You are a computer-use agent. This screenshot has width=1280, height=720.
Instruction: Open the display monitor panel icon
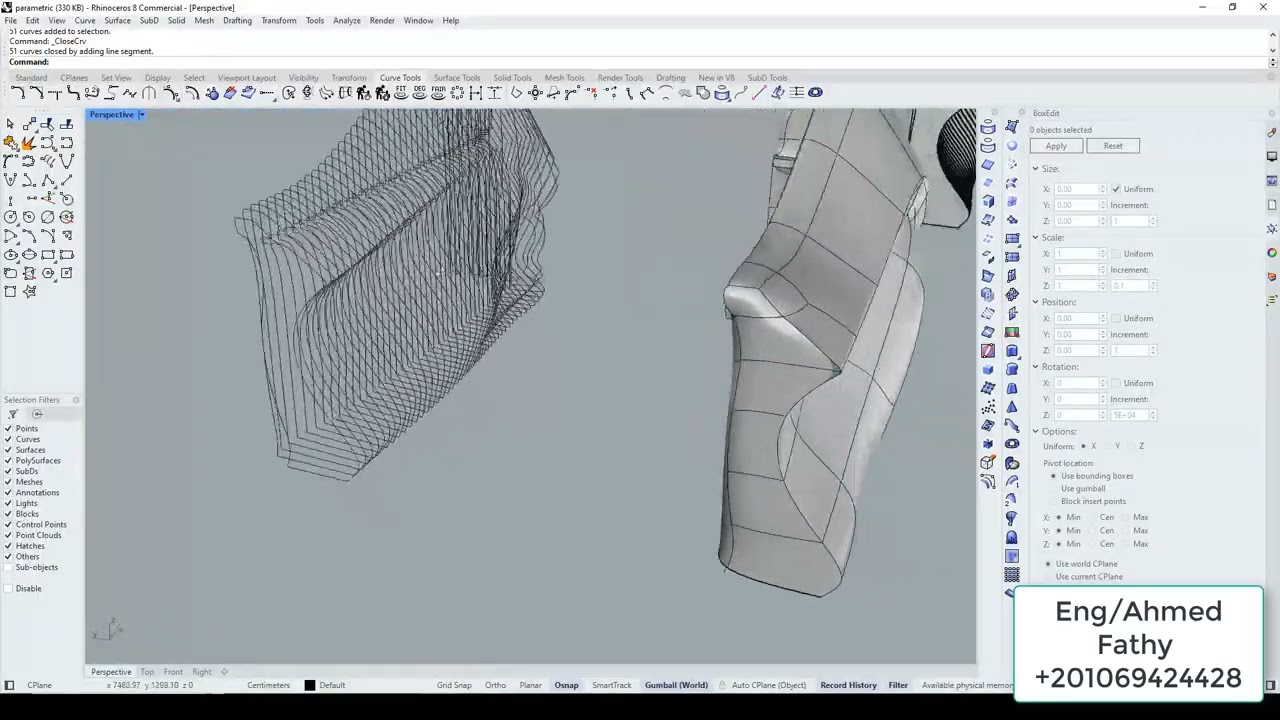(x=1271, y=157)
